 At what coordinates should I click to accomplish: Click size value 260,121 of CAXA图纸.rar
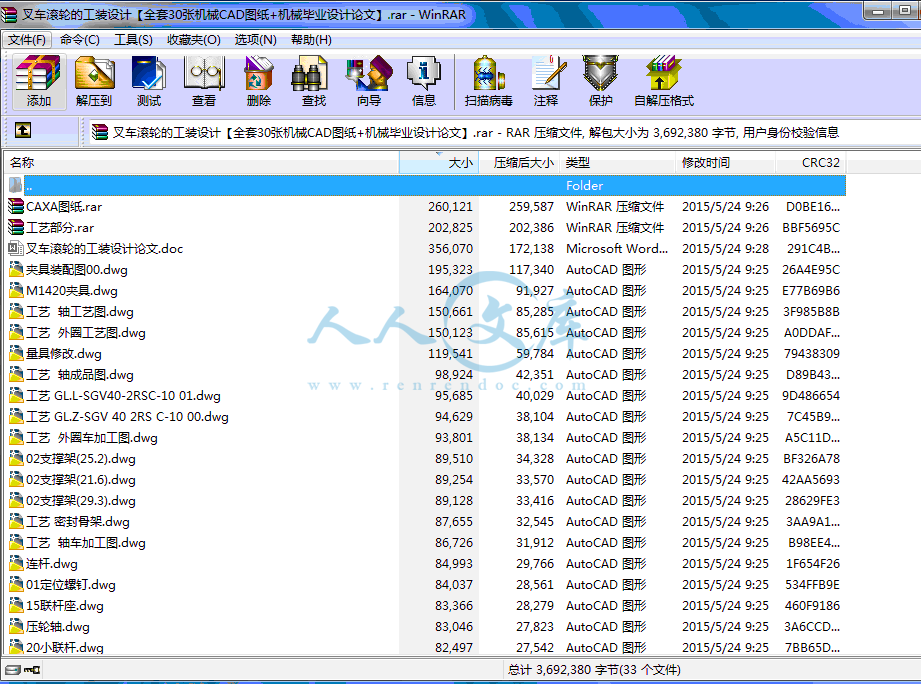tap(451, 207)
